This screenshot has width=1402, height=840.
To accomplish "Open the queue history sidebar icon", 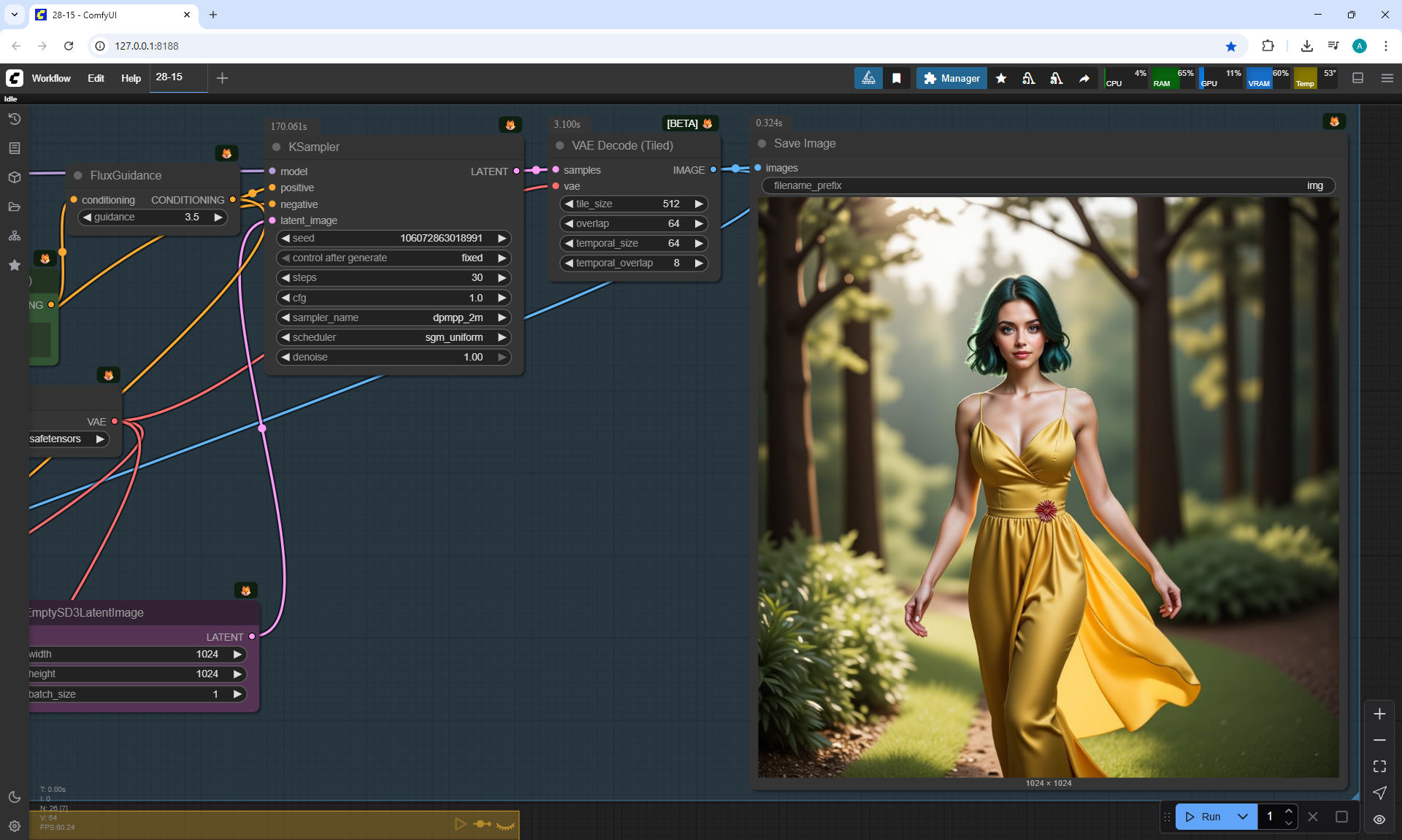I will click(x=14, y=119).
